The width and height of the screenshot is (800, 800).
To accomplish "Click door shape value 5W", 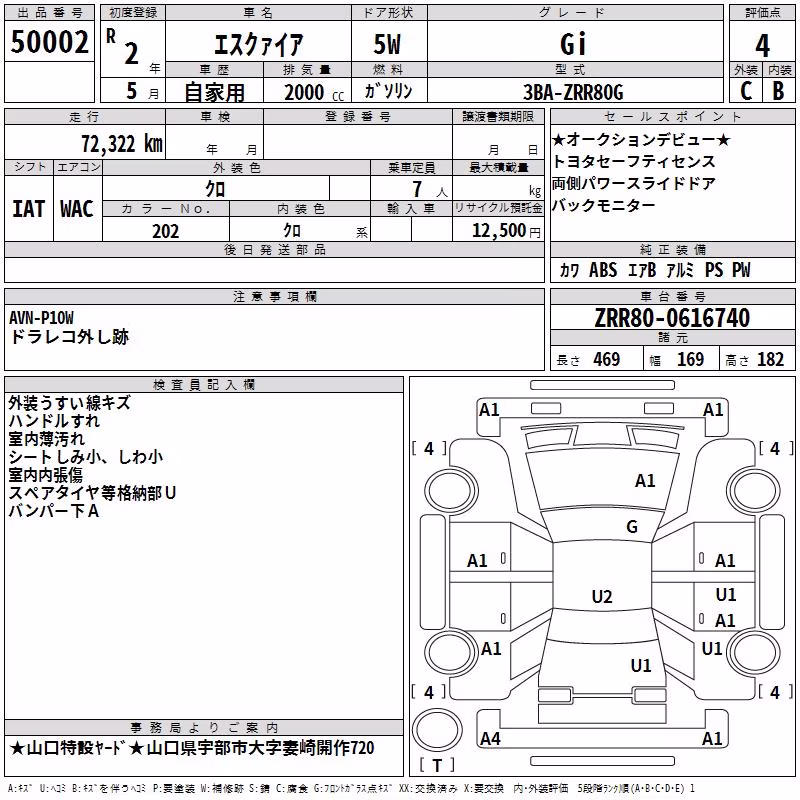I will (387, 44).
